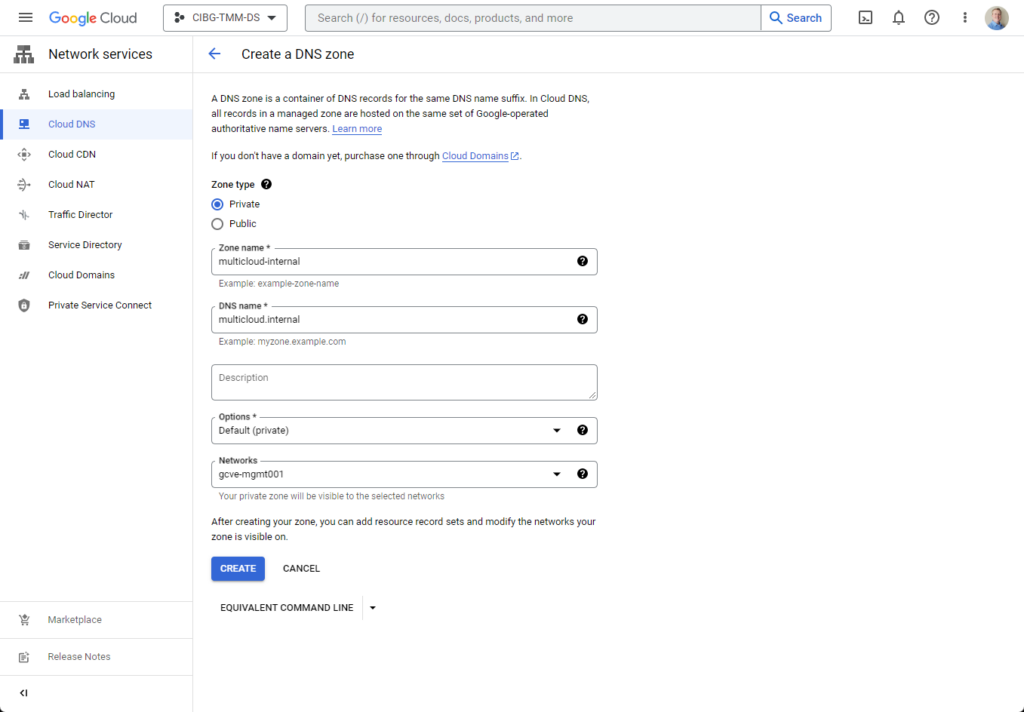Show help for Options field
This screenshot has height=712, width=1024.
coord(583,430)
